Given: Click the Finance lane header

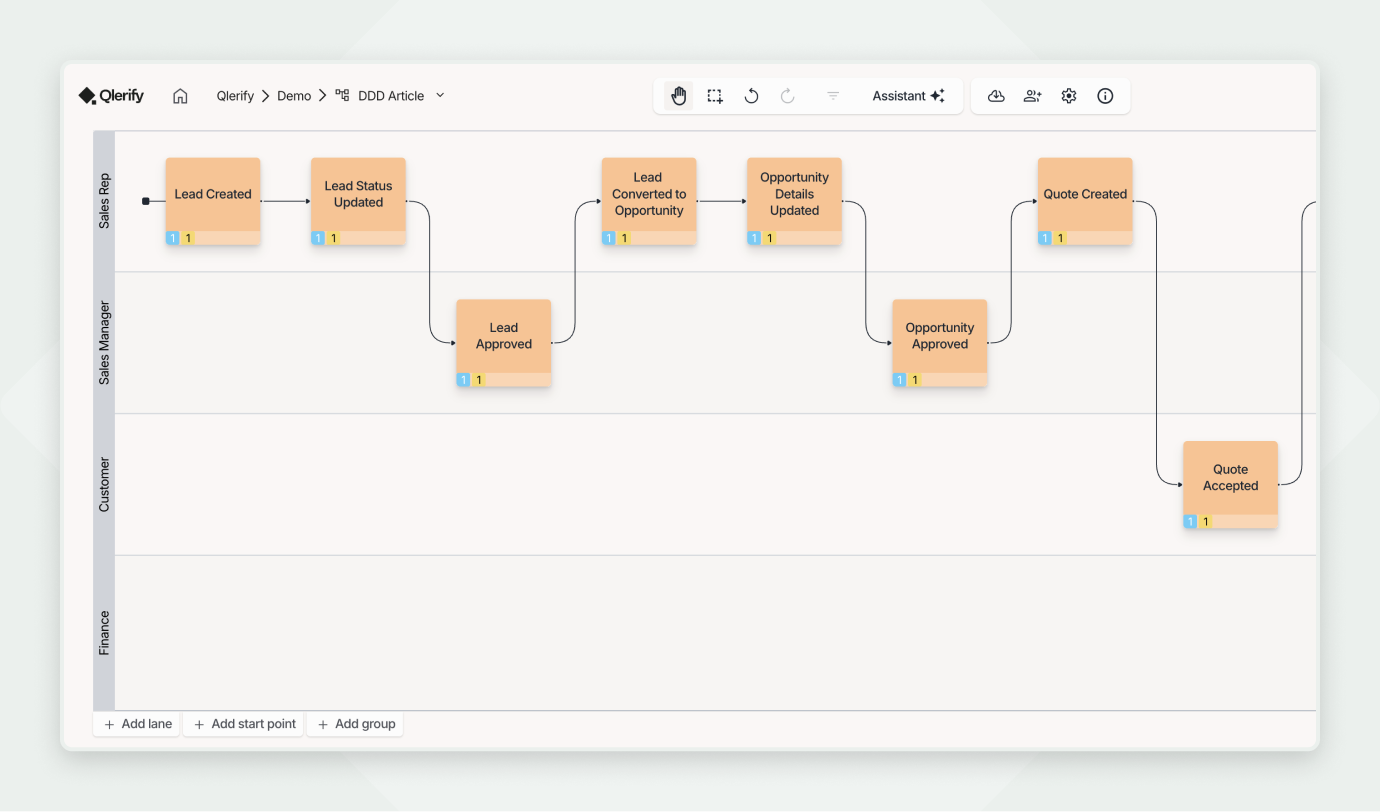Looking at the screenshot, I should (x=104, y=633).
